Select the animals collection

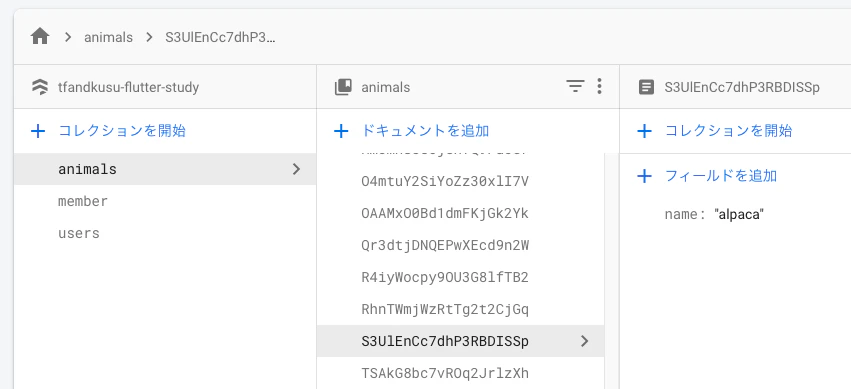point(165,169)
